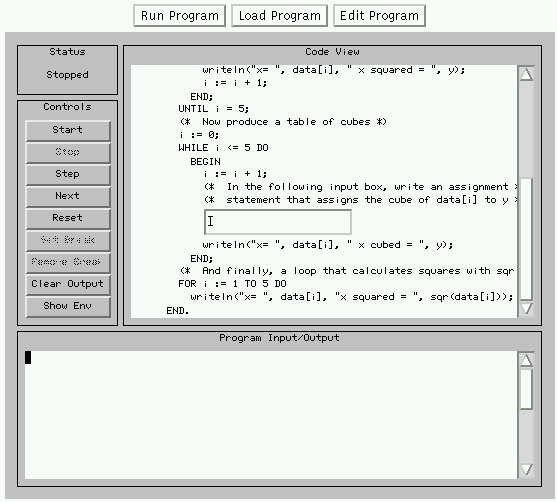This screenshot has height=502, width=557.
Task: Clear the output with Clear Output
Action: pos(68,285)
